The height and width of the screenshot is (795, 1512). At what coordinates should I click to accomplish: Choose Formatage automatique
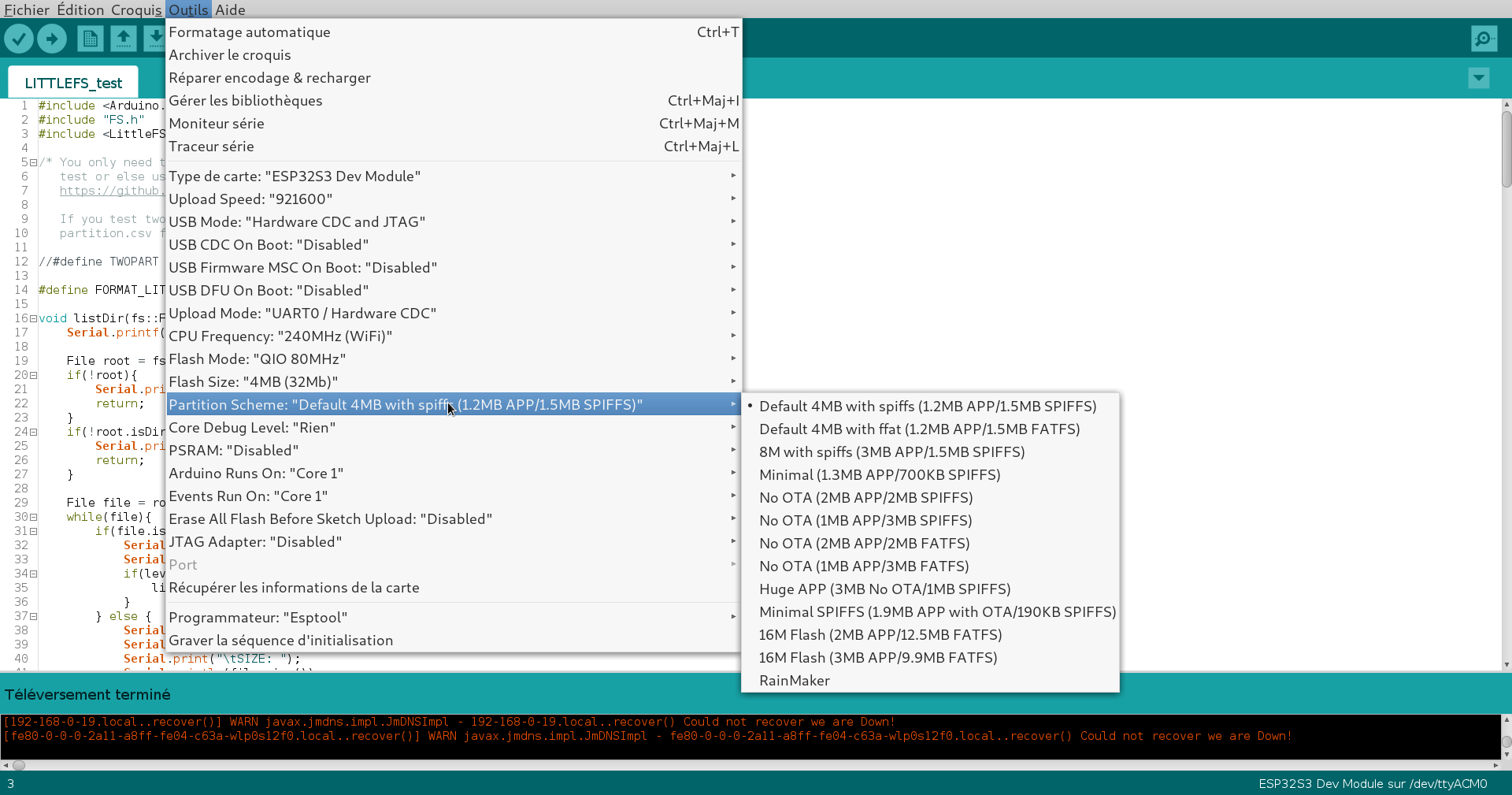tap(454, 32)
